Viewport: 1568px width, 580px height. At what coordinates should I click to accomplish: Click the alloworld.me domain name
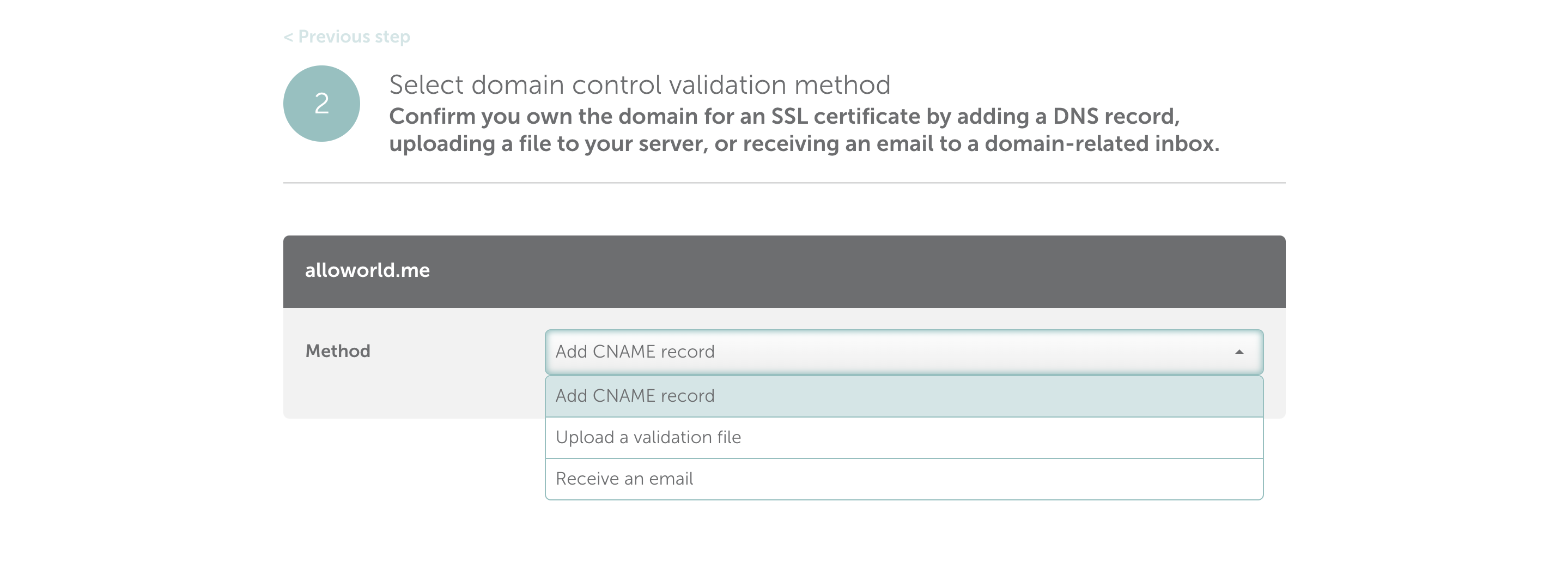(367, 270)
